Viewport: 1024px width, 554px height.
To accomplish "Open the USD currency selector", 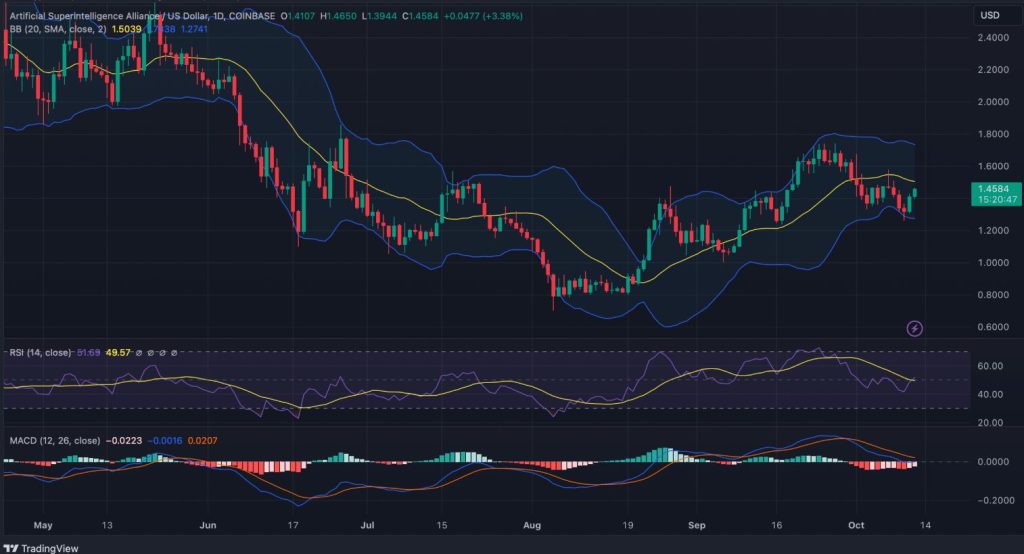I will click(990, 15).
